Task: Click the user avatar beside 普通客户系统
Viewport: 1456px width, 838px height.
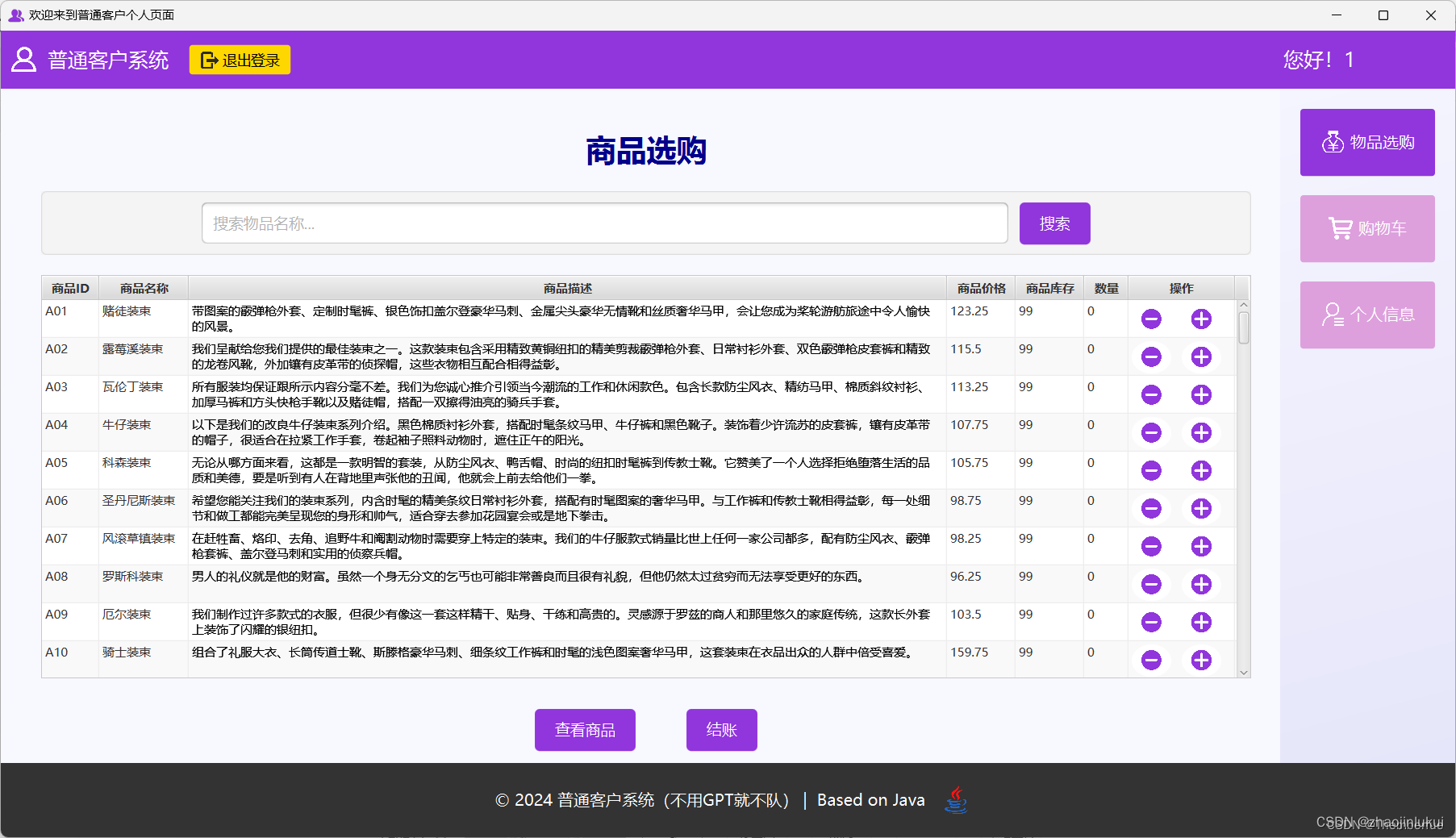Action: tap(23, 59)
